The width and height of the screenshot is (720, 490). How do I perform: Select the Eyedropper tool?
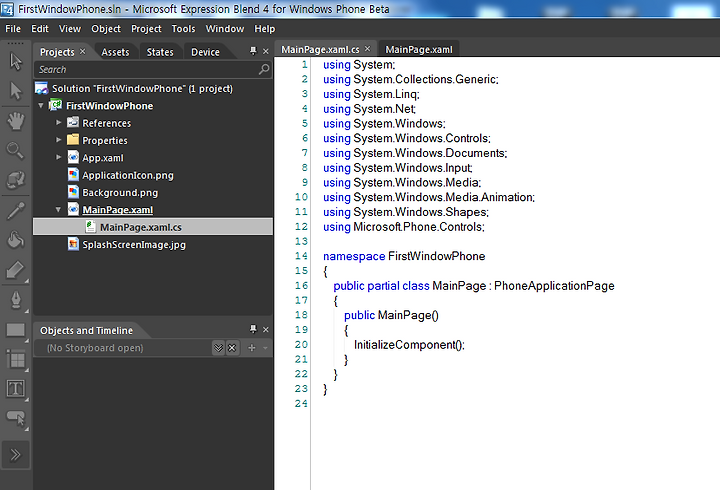point(16,211)
